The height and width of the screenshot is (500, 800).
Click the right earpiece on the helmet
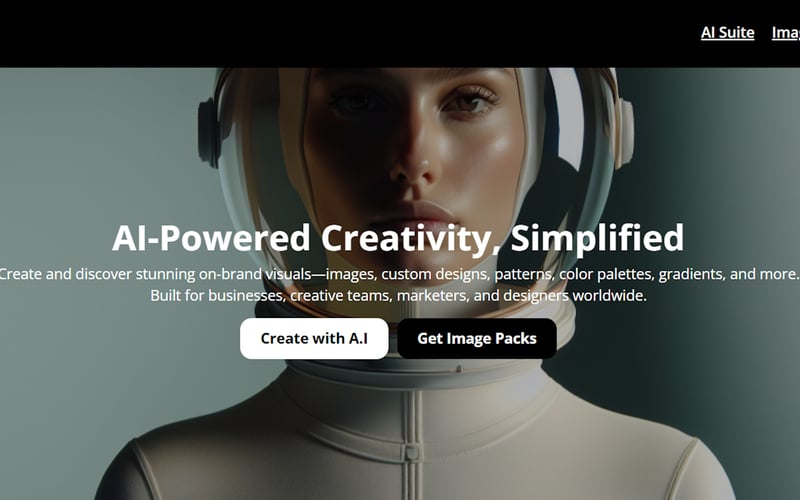click(x=624, y=134)
